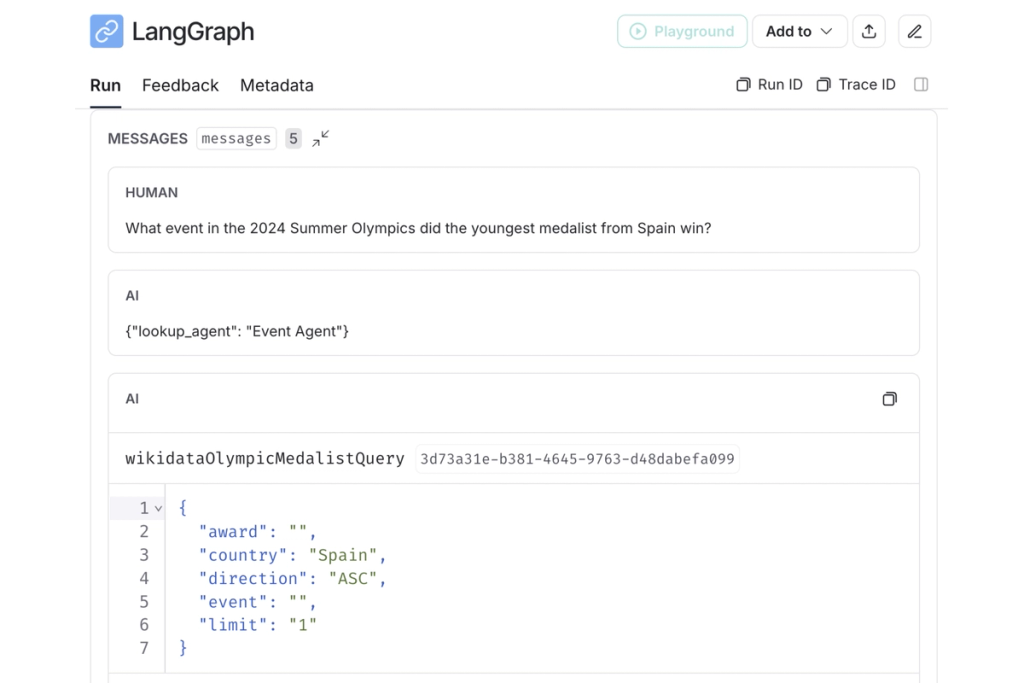Viewport: 1024px width, 683px height.
Task: Click the "direction": "ASC" line
Action: click(293, 579)
